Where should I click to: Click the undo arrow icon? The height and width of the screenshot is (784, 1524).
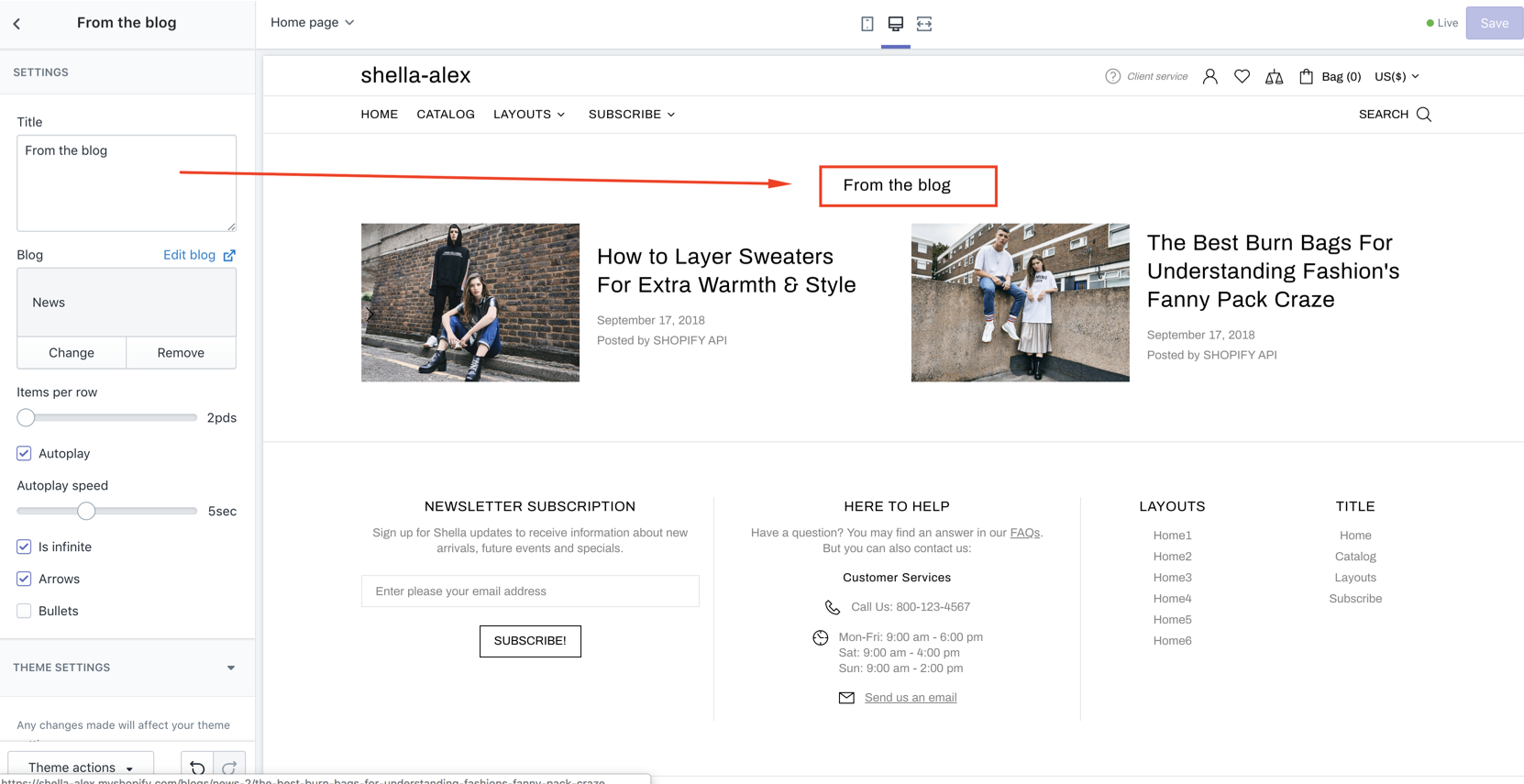click(197, 767)
